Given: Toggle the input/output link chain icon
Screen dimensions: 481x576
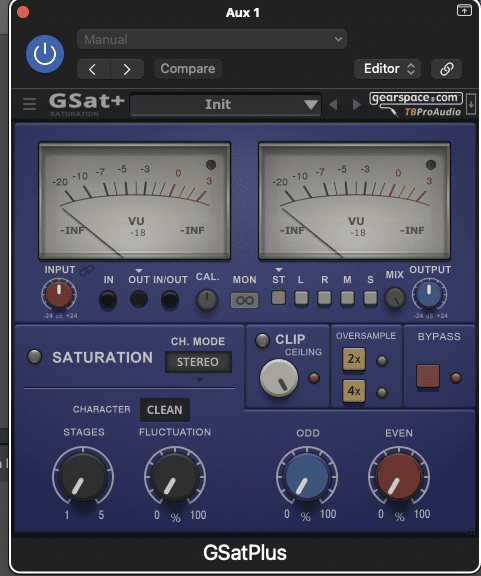Looking at the screenshot, I should tap(86, 270).
